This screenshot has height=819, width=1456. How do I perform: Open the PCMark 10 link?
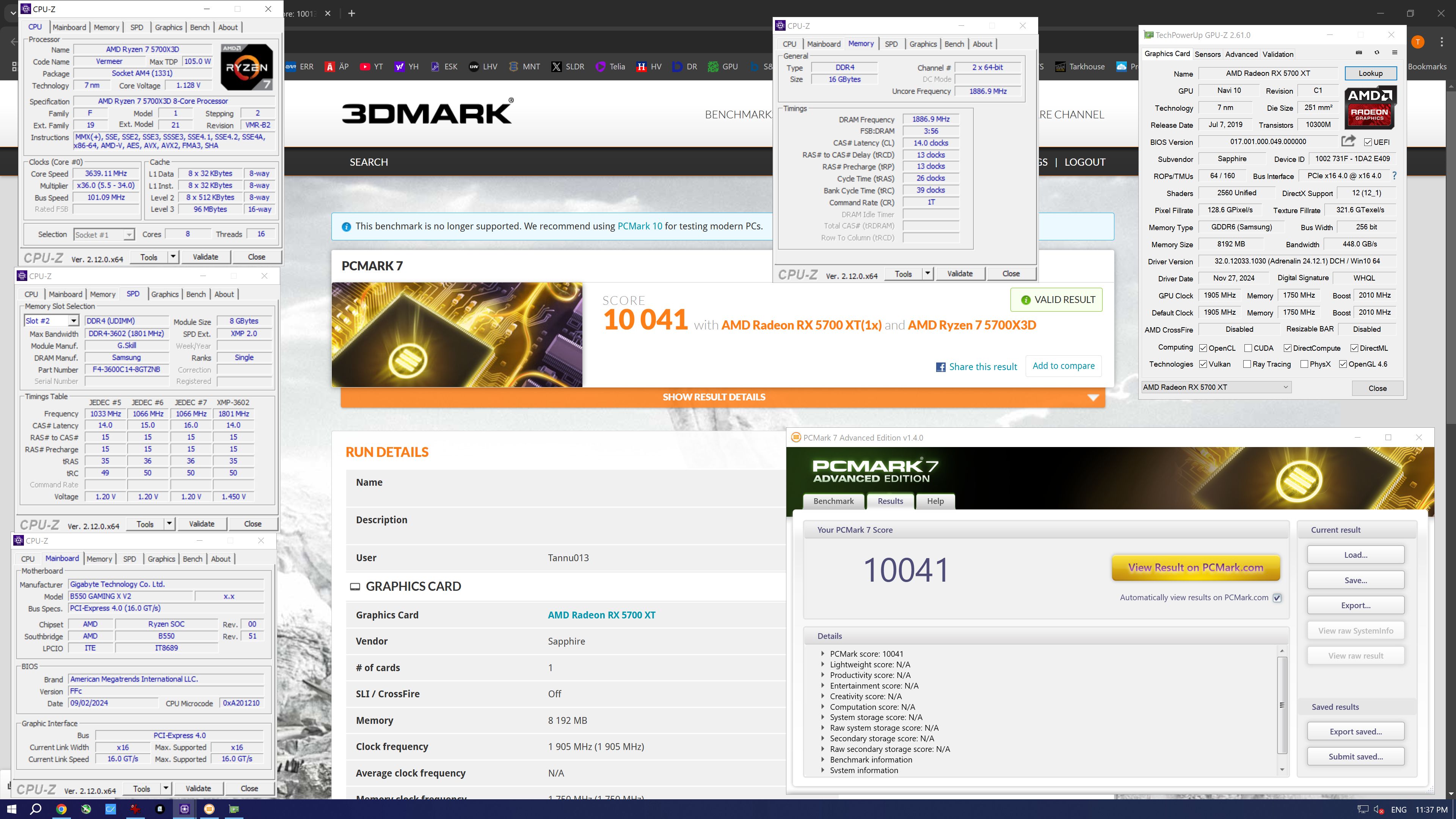[x=639, y=226]
